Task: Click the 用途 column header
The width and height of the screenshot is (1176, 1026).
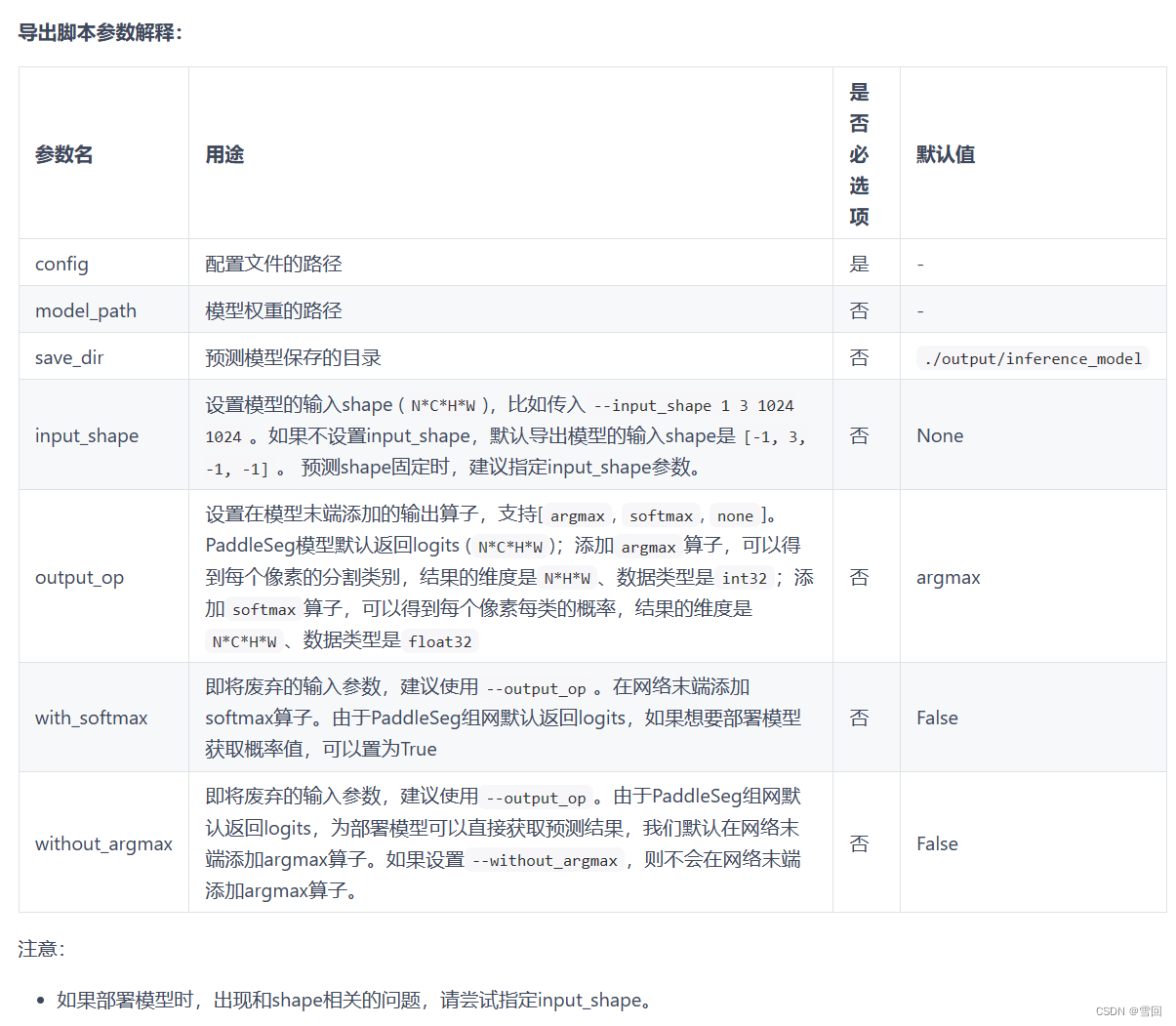Action: 225,154
